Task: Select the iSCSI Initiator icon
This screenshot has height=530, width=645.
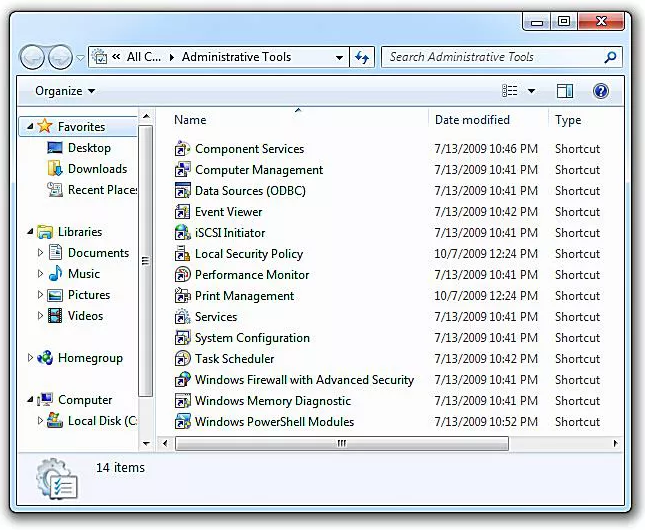Action: click(x=182, y=232)
